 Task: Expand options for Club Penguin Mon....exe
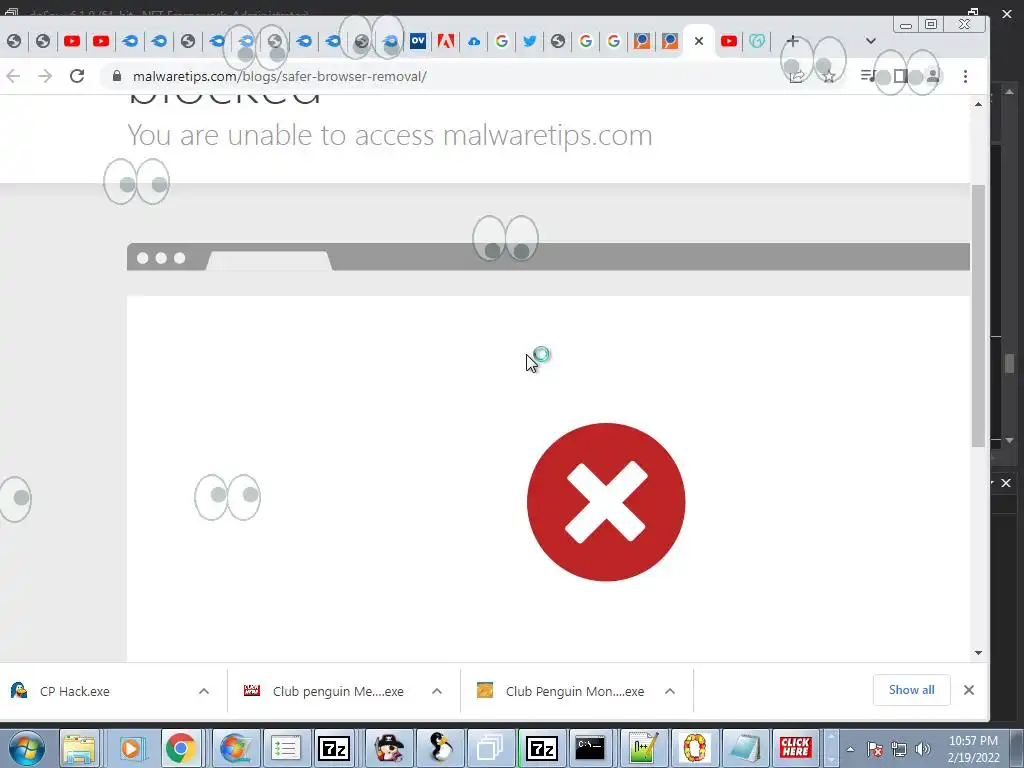[x=670, y=691]
